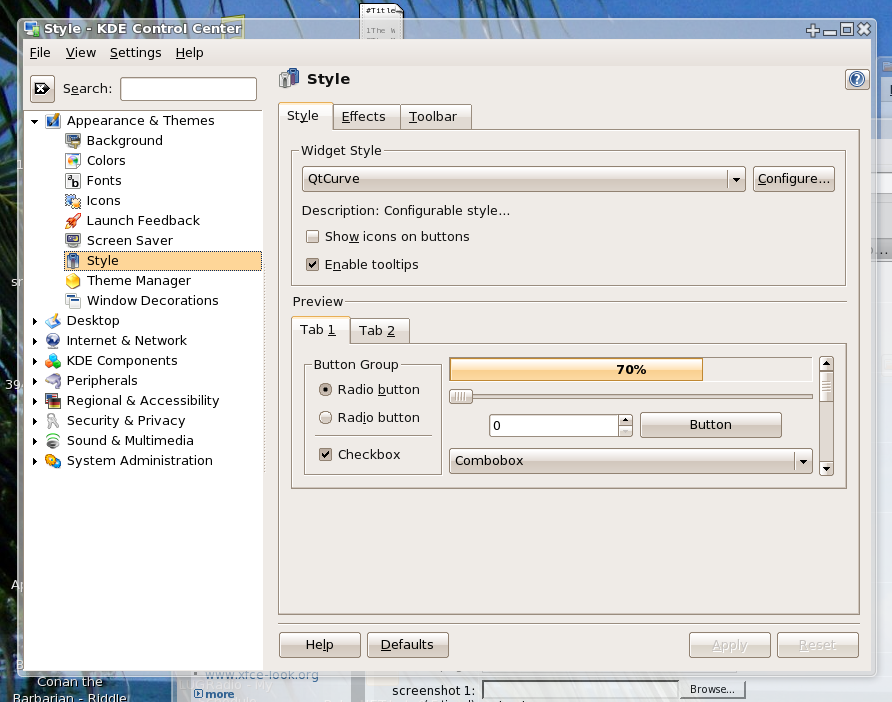Click the quick help question mark icon
The height and width of the screenshot is (702, 892).
857,79
